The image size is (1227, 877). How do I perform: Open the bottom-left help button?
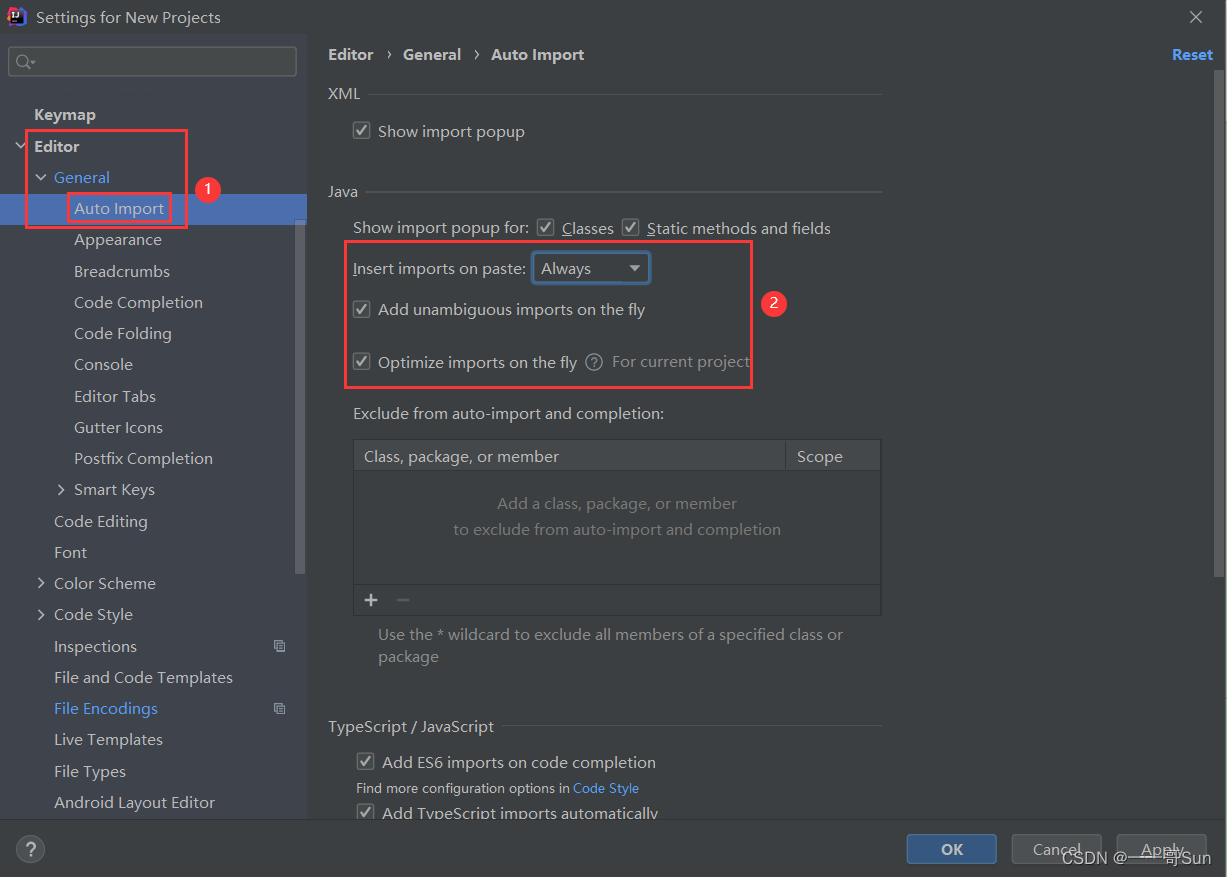click(30, 849)
